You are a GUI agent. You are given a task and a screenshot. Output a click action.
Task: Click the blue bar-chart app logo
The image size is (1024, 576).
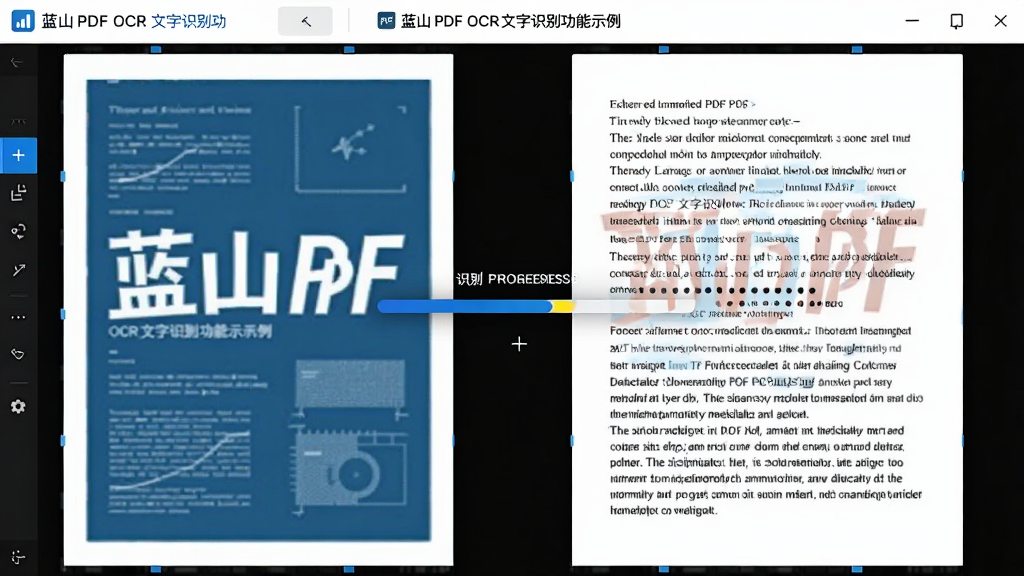pos(23,21)
